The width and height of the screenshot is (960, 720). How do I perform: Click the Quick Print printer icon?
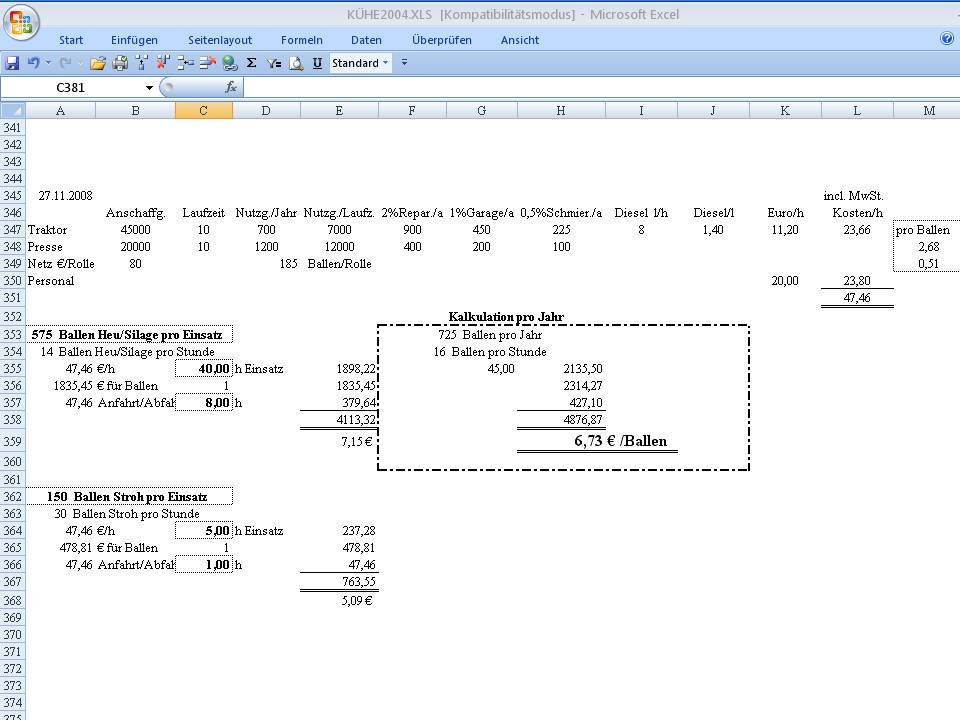tap(120, 63)
